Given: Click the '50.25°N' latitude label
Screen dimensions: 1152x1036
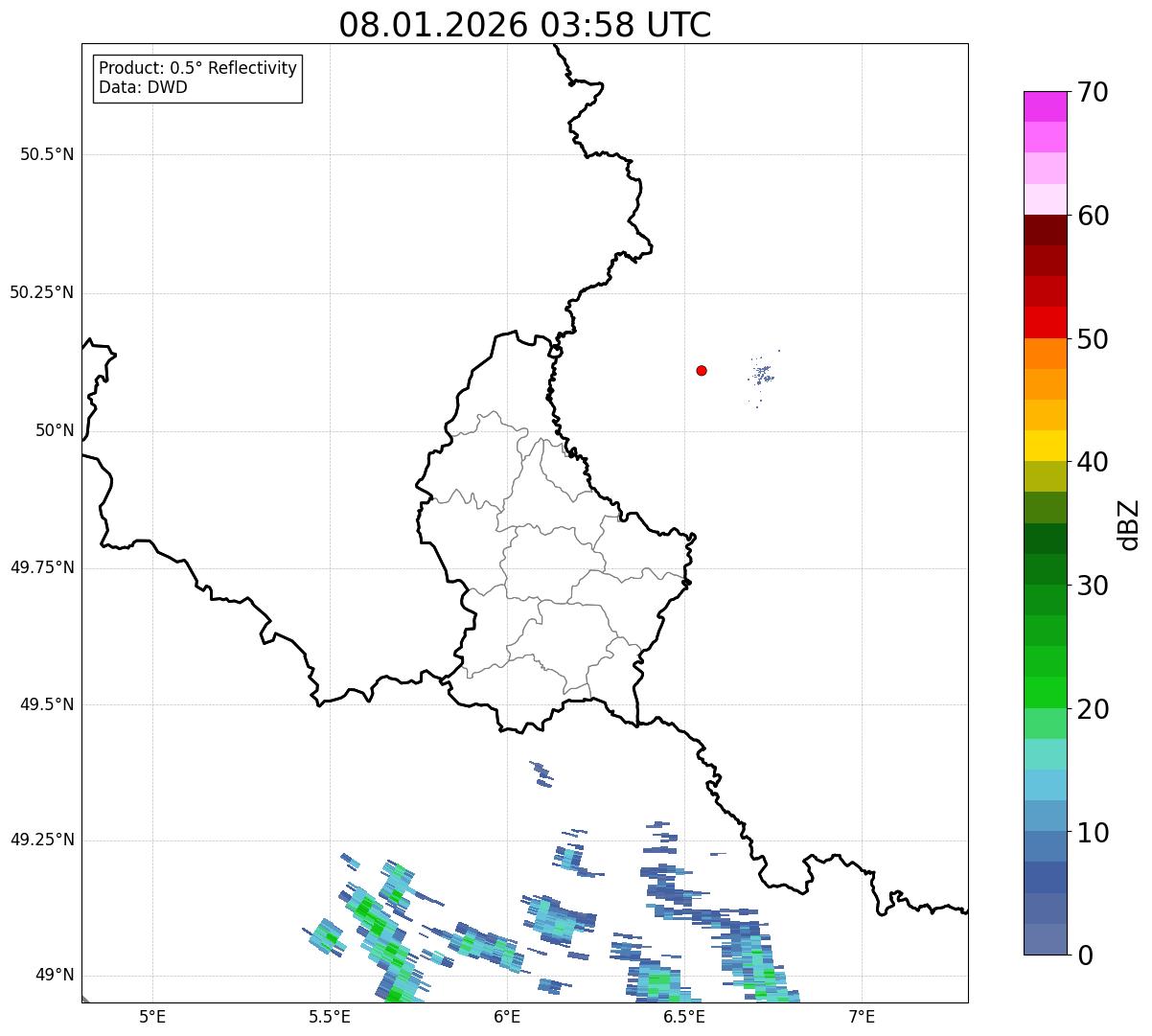Looking at the screenshot, I should 42,292.
